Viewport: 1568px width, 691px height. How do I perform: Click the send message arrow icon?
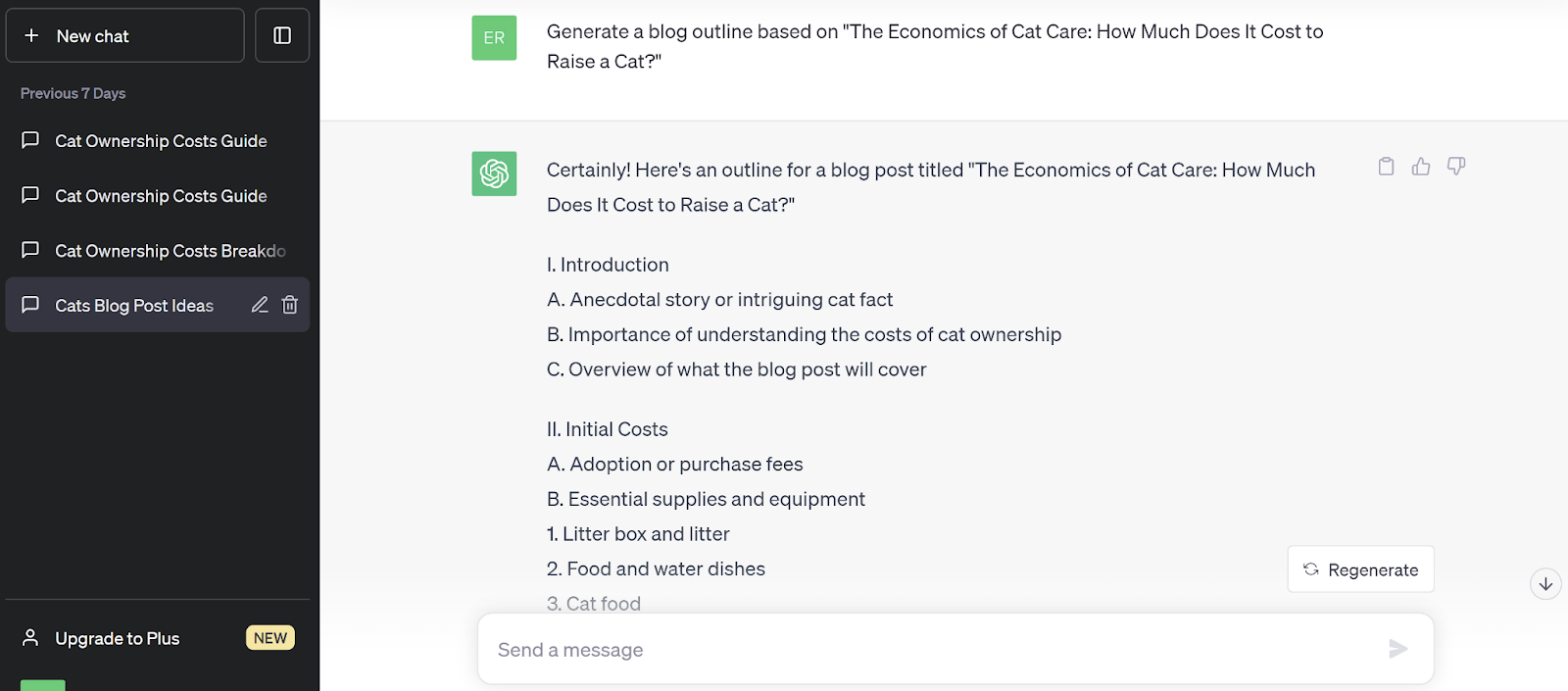(x=1398, y=649)
